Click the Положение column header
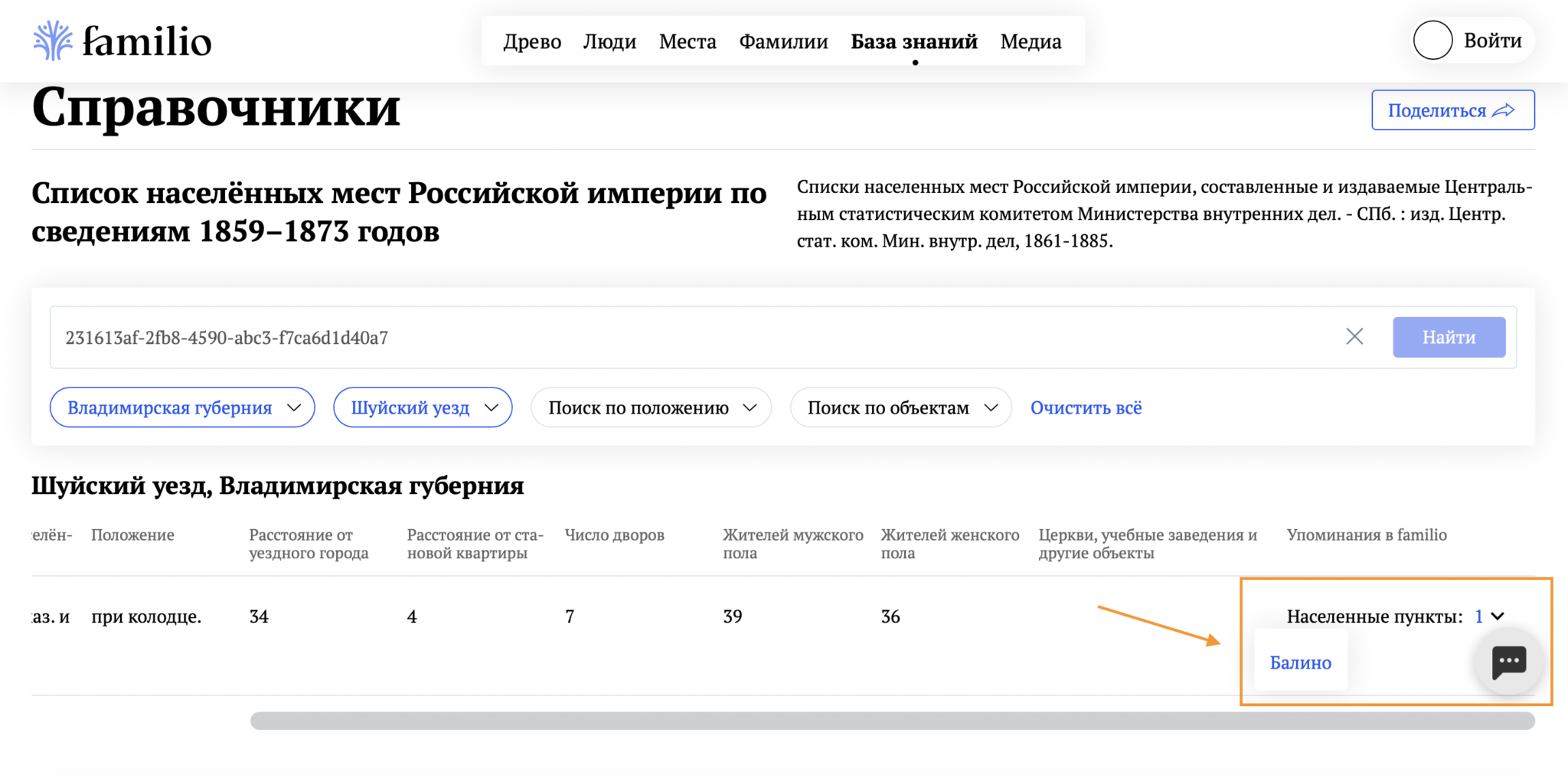Image resolution: width=1568 pixels, height=775 pixels. (132, 535)
